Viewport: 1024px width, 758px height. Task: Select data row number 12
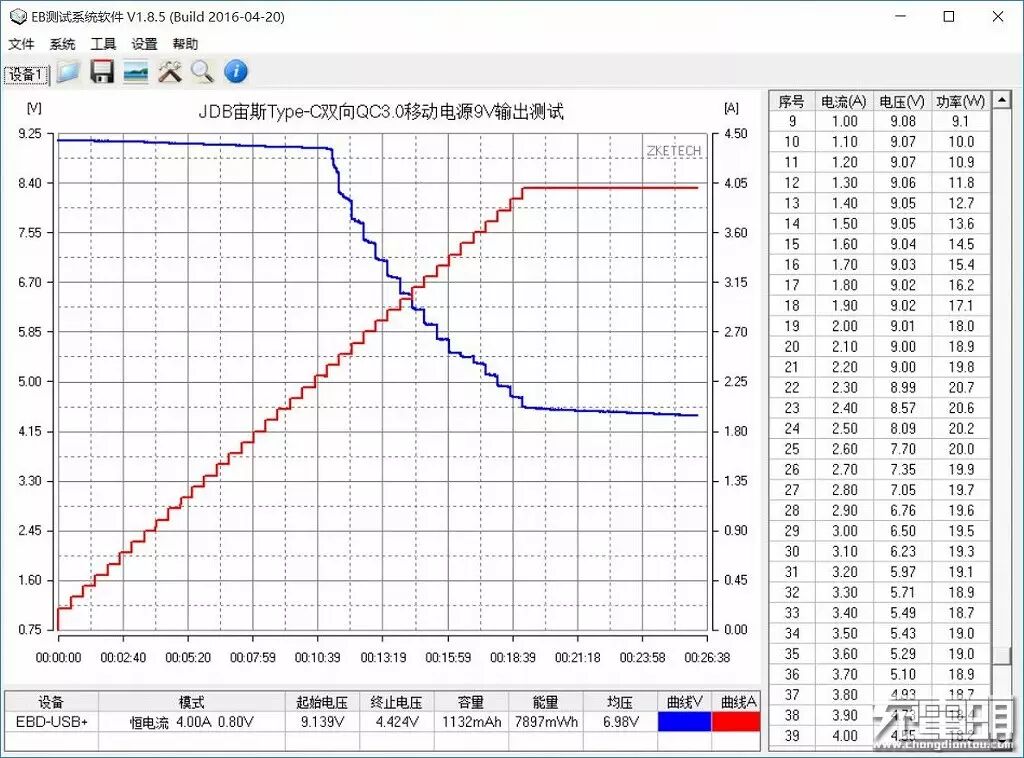click(x=880, y=182)
